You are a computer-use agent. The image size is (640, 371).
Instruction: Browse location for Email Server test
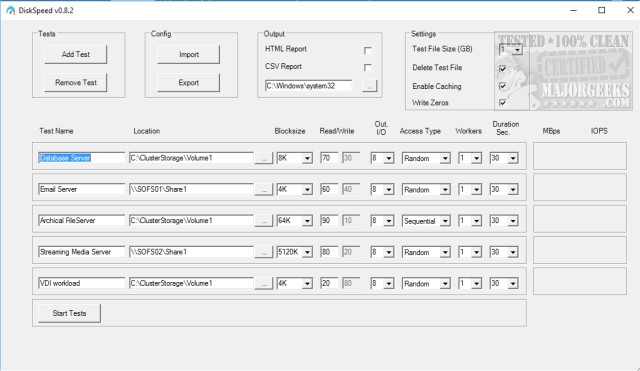[x=264, y=189]
